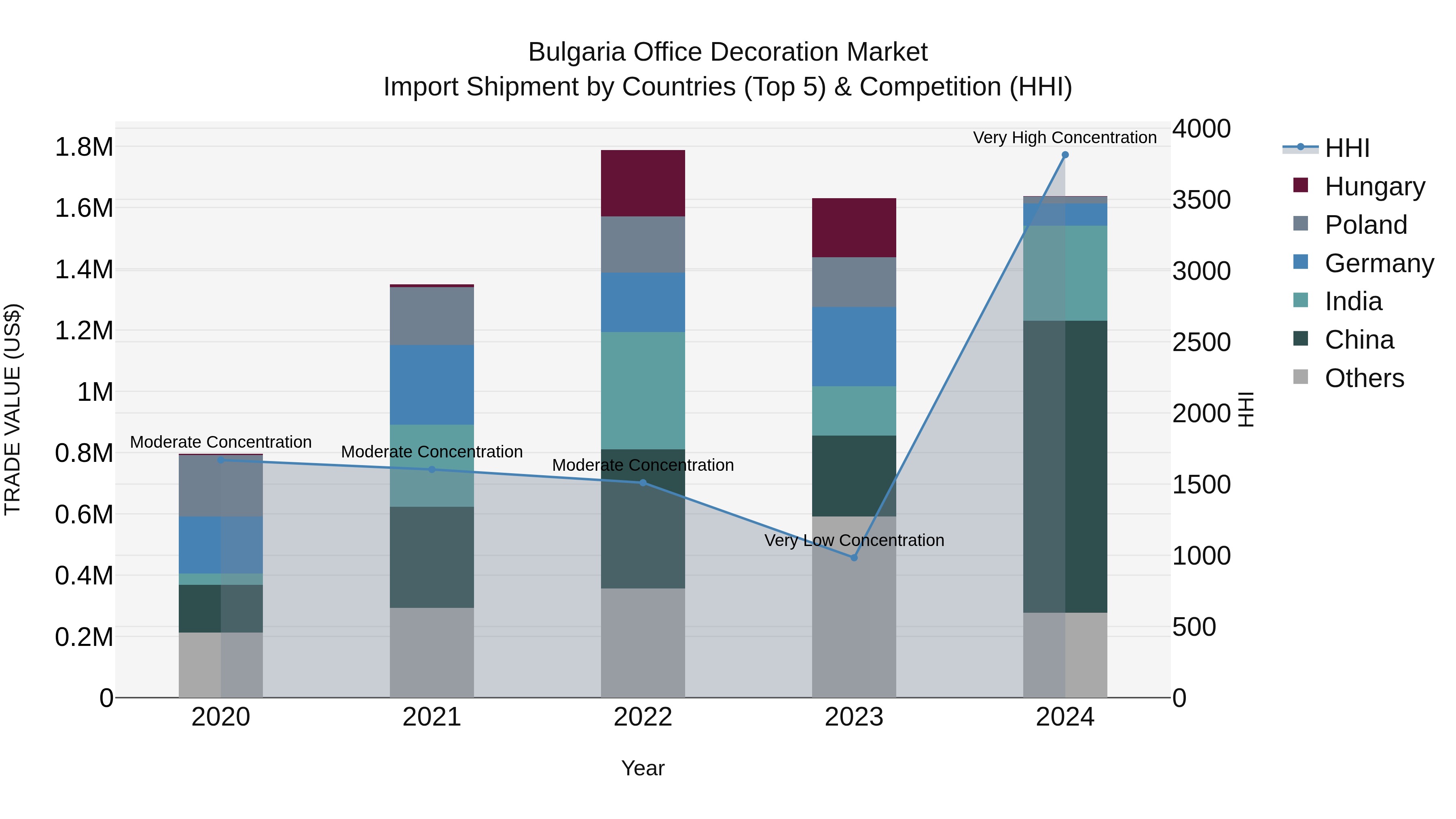The image size is (1456, 819).
Task: Click the 2500 right axis tick
Action: point(1201,343)
